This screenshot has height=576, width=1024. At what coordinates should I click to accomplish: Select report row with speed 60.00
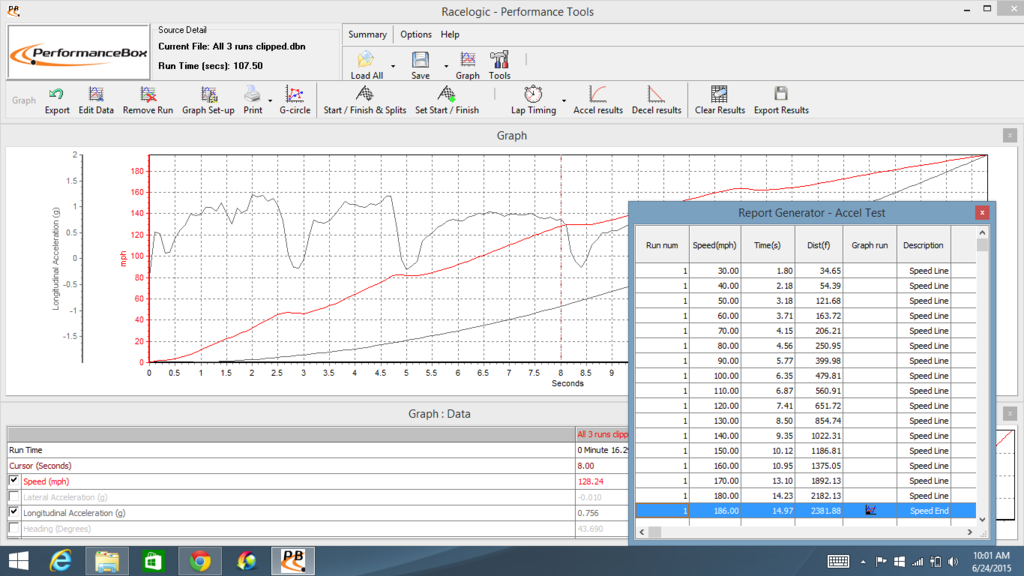tap(806, 315)
